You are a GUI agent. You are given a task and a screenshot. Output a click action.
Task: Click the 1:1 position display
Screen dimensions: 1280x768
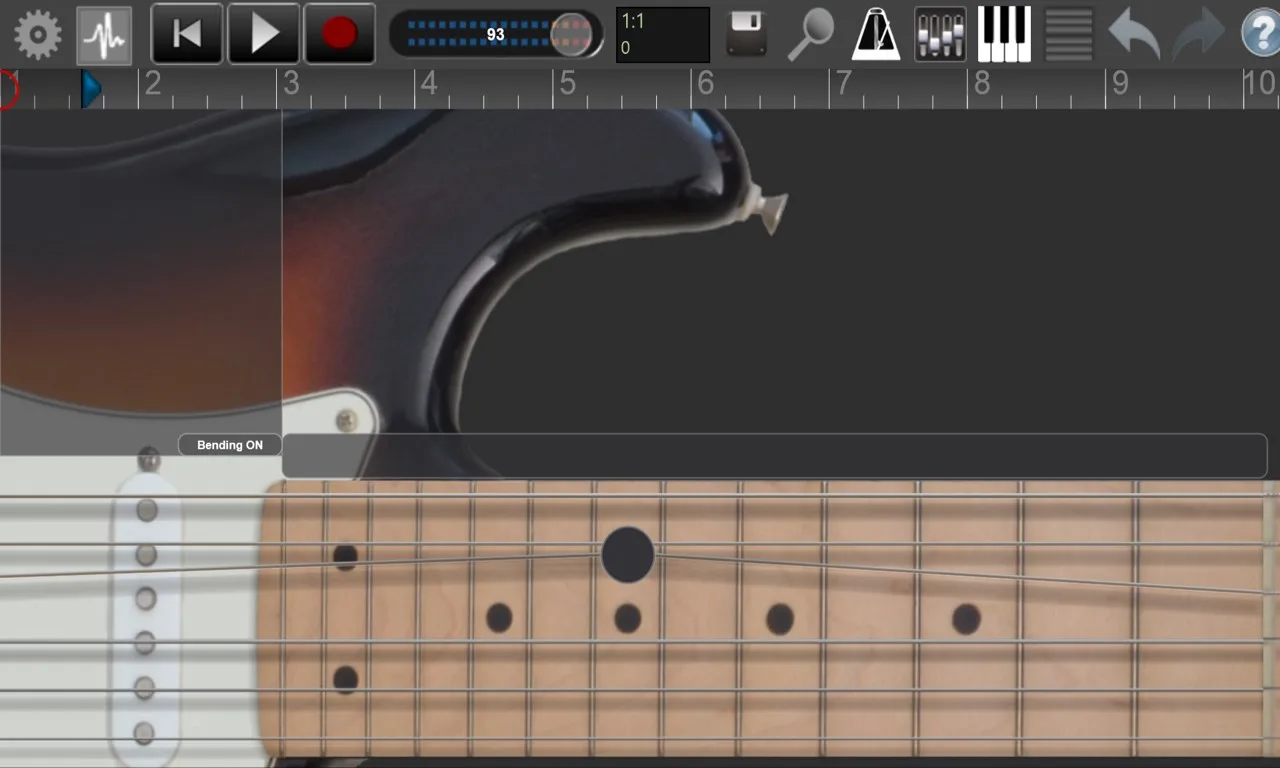(662, 35)
